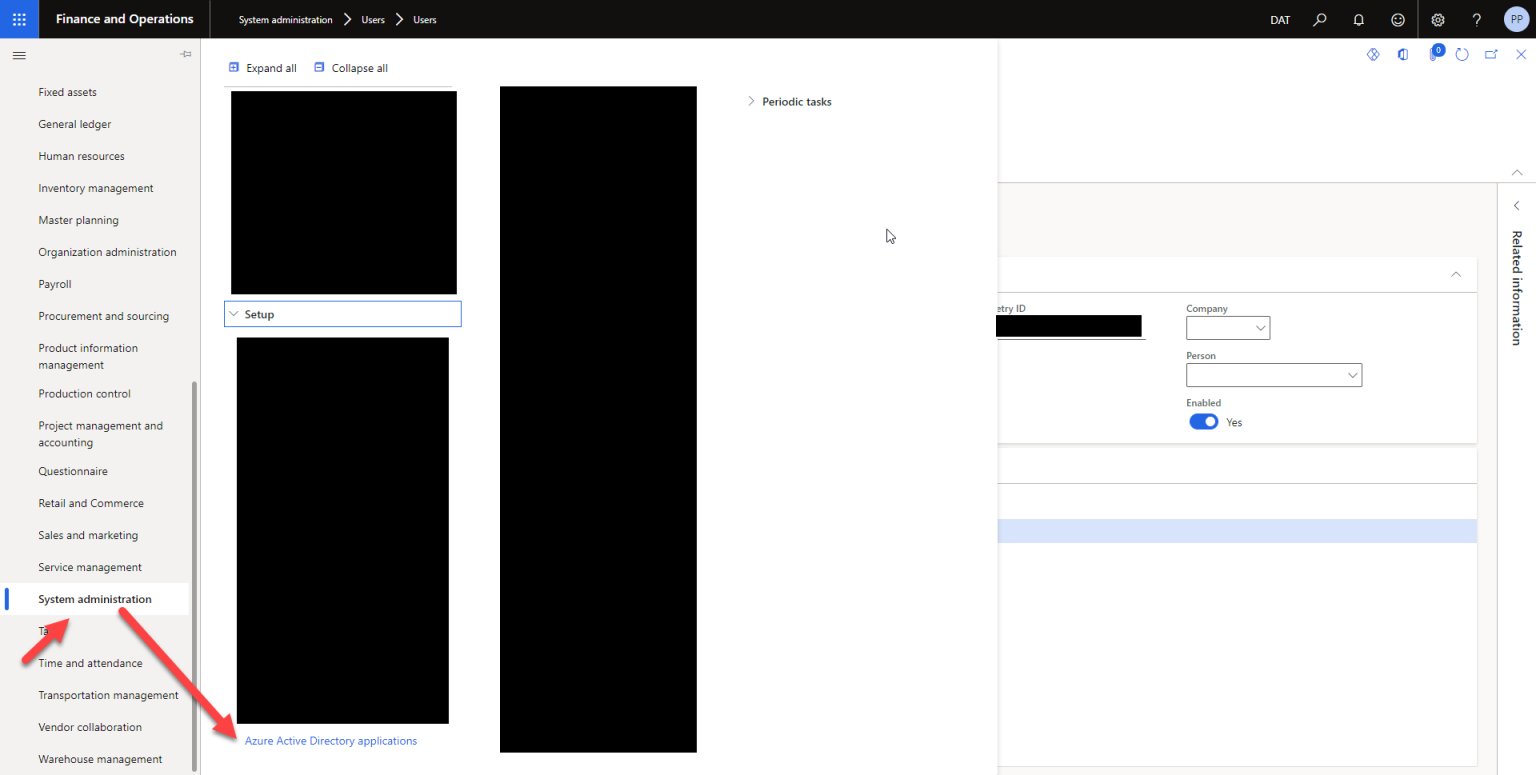Open the Transportation management module
1536x775 pixels.
[x=108, y=695]
